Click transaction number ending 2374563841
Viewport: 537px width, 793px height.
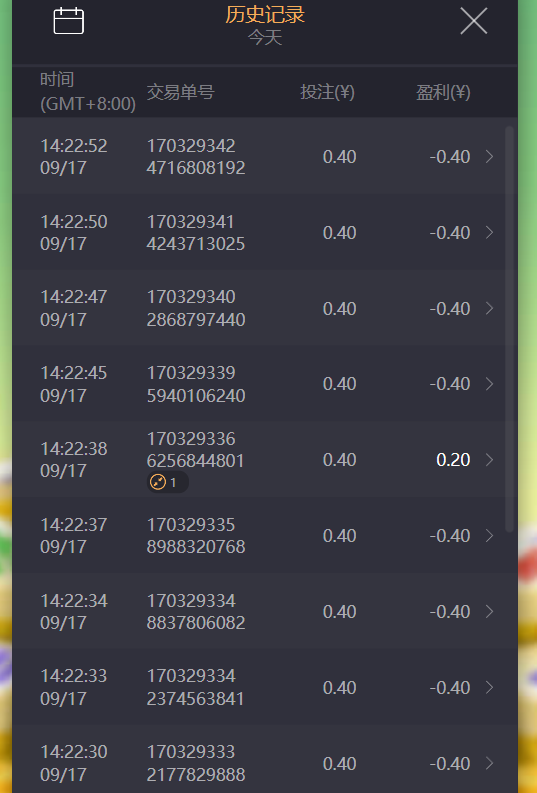coord(196,687)
